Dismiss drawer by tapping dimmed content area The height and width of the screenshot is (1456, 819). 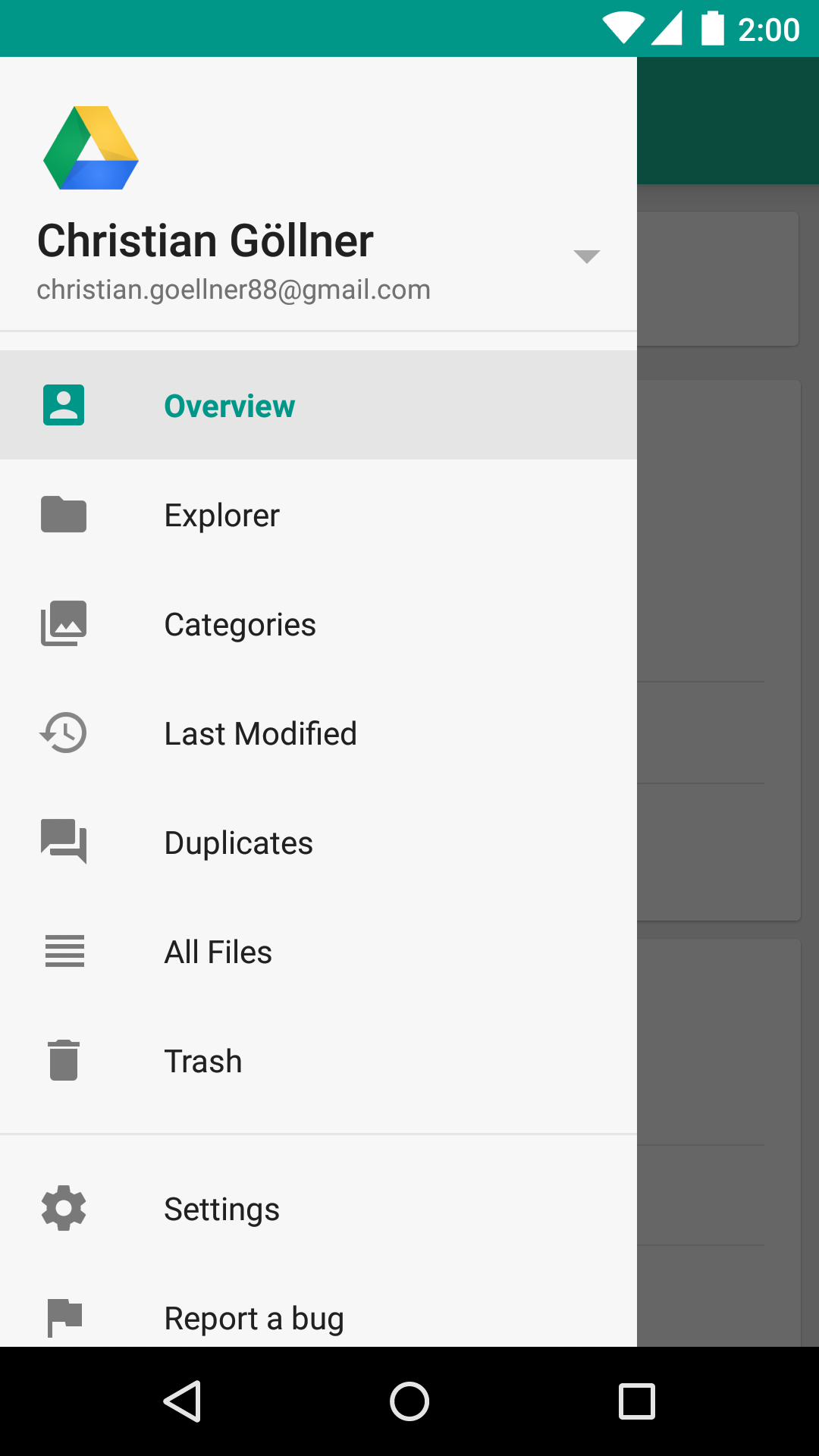[728, 701]
